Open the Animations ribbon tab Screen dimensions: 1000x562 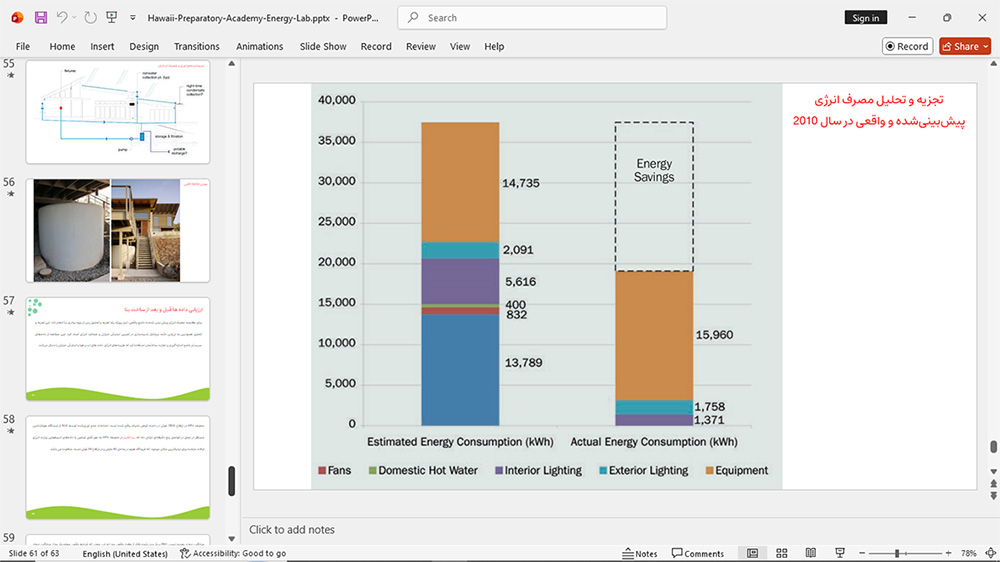(260, 47)
